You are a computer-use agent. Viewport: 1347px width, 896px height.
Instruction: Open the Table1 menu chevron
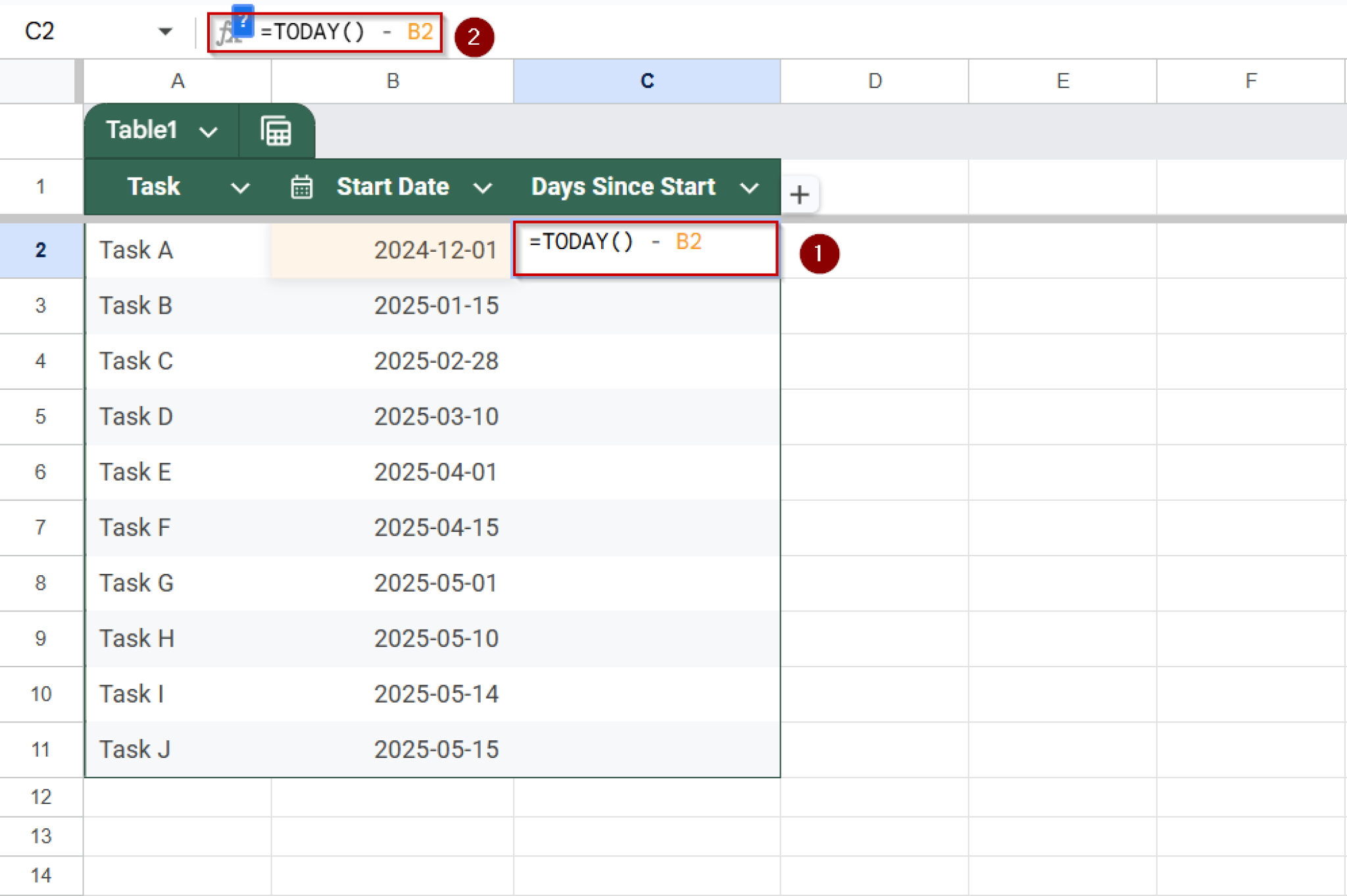coord(208,130)
